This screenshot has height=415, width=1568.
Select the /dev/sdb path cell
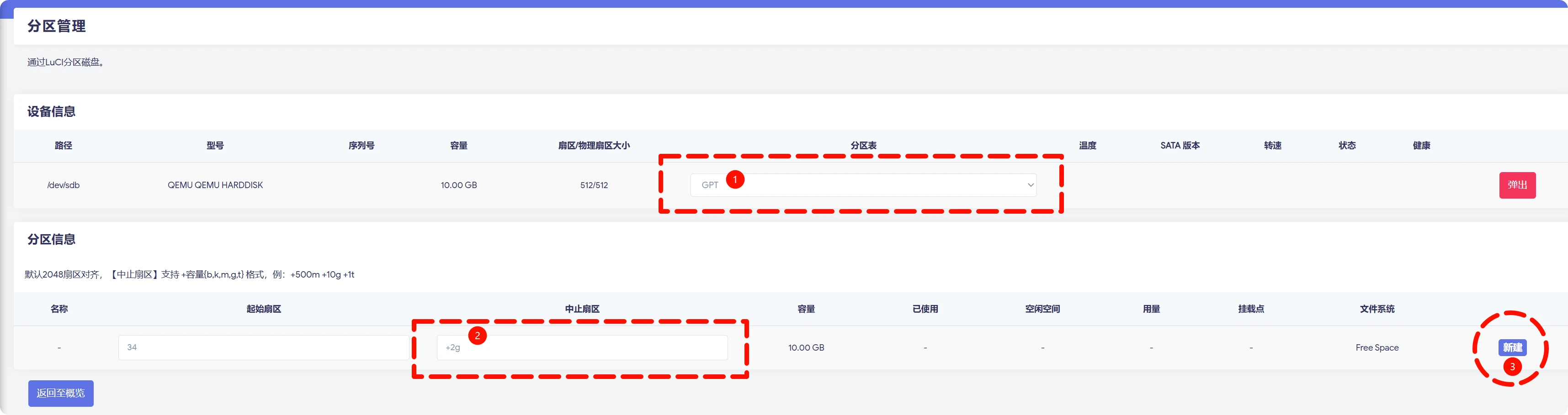64,185
